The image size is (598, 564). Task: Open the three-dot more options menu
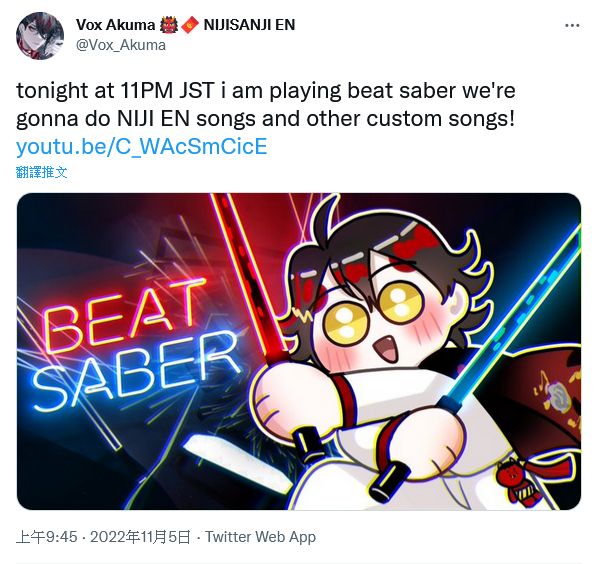pos(572,26)
